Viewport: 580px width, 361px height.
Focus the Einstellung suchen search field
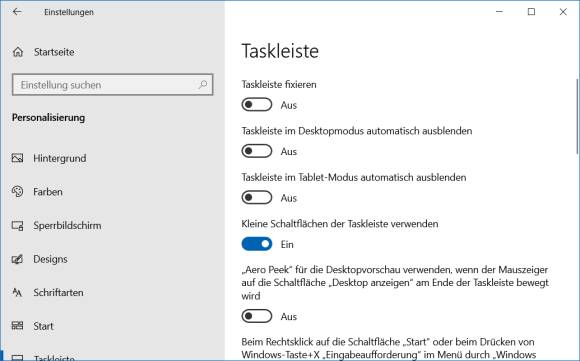(x=112, y=85)
